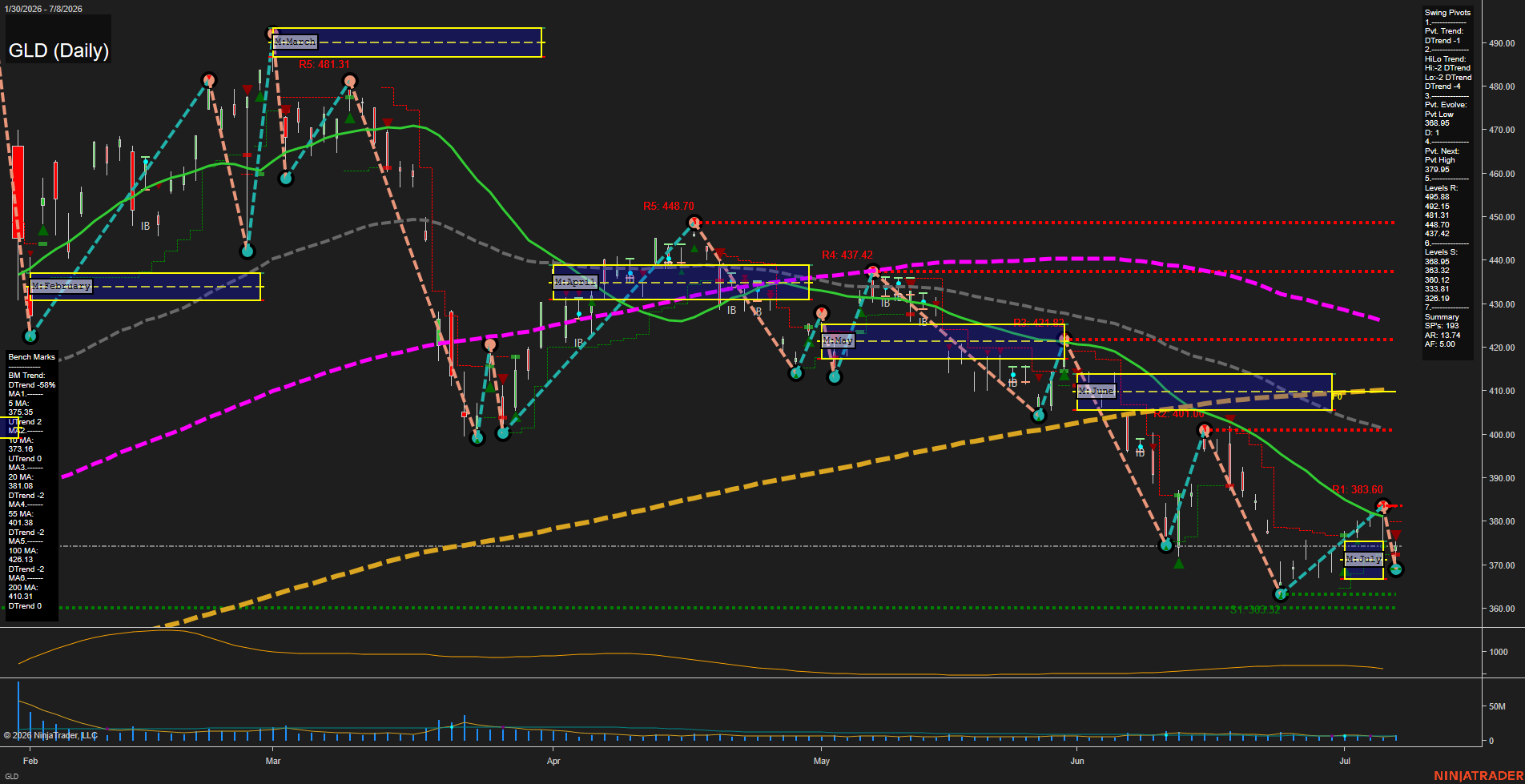This screenshot has width=1525, height=784.
Task: Select the R4: 437.42 resistance label on chart
Action: pos(847,255)
